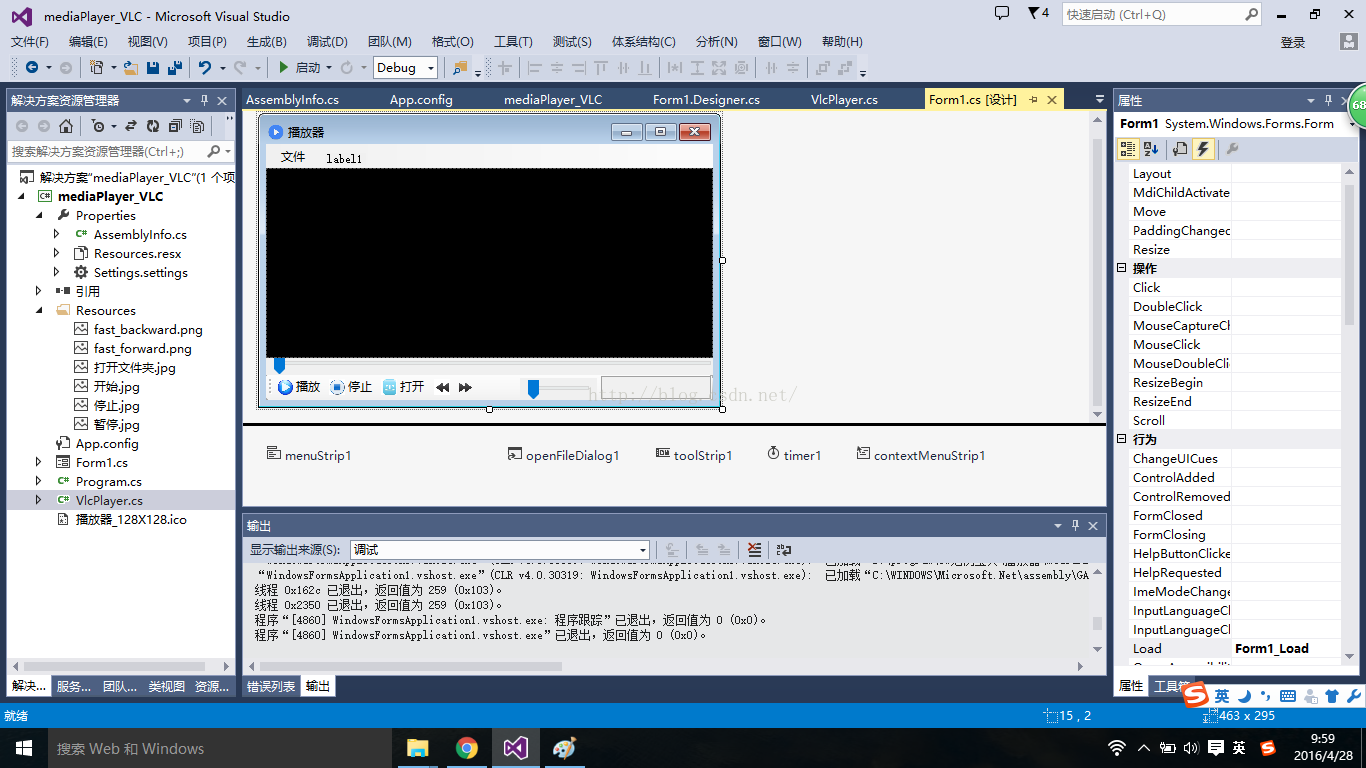Click 文件 menu on the designed form
The width and height of the screenshot is (1366, 768).
[x=293, y=158]
